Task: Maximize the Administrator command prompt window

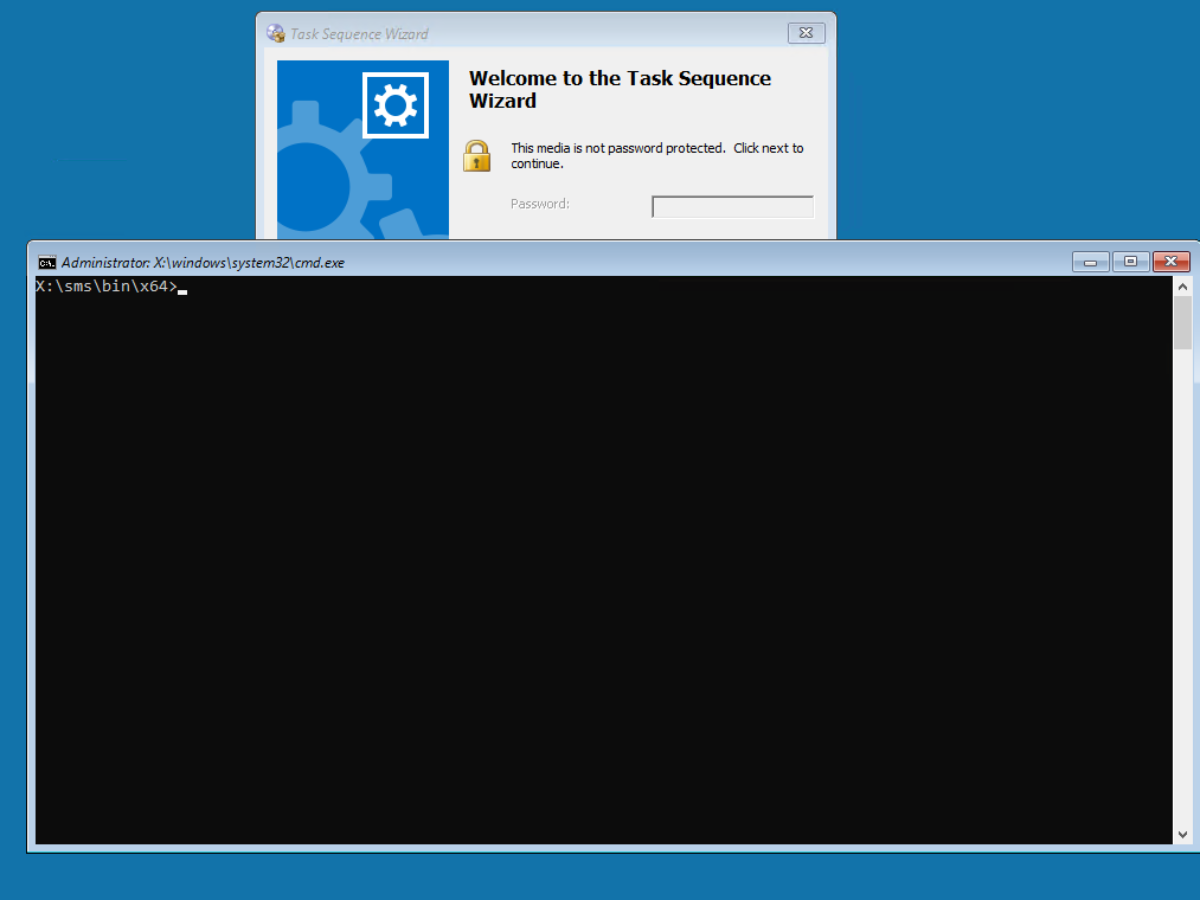Action: point(1130,262)
